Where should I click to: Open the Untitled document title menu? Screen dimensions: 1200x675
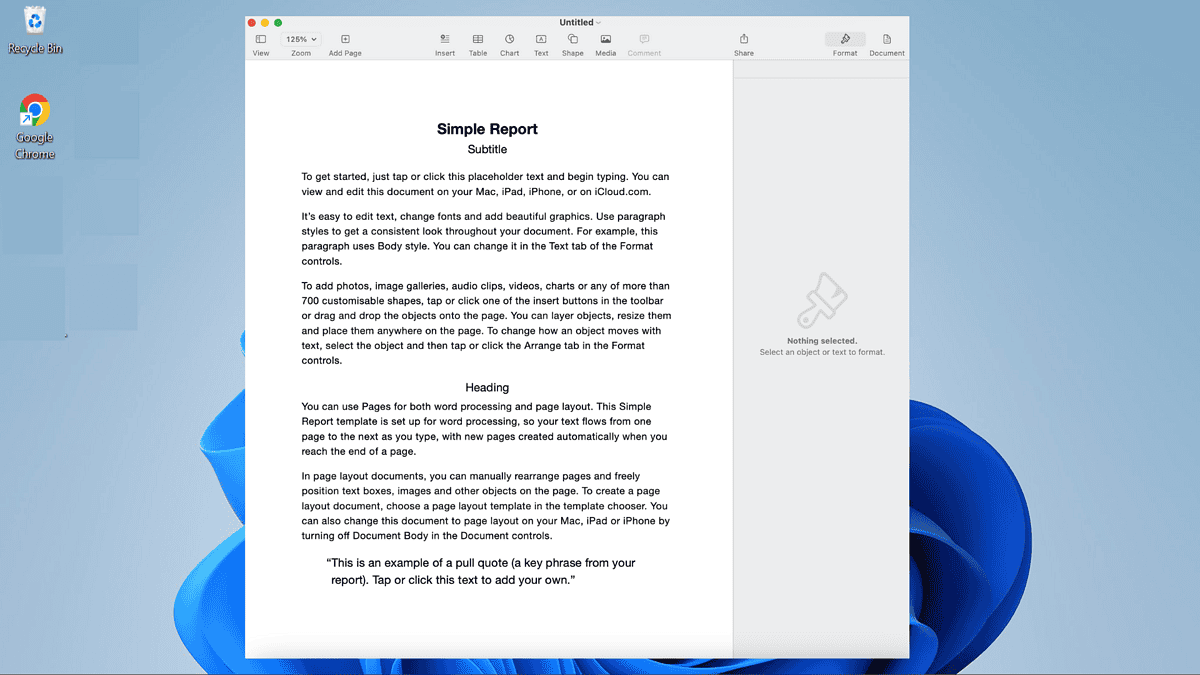tap(580, 21)
